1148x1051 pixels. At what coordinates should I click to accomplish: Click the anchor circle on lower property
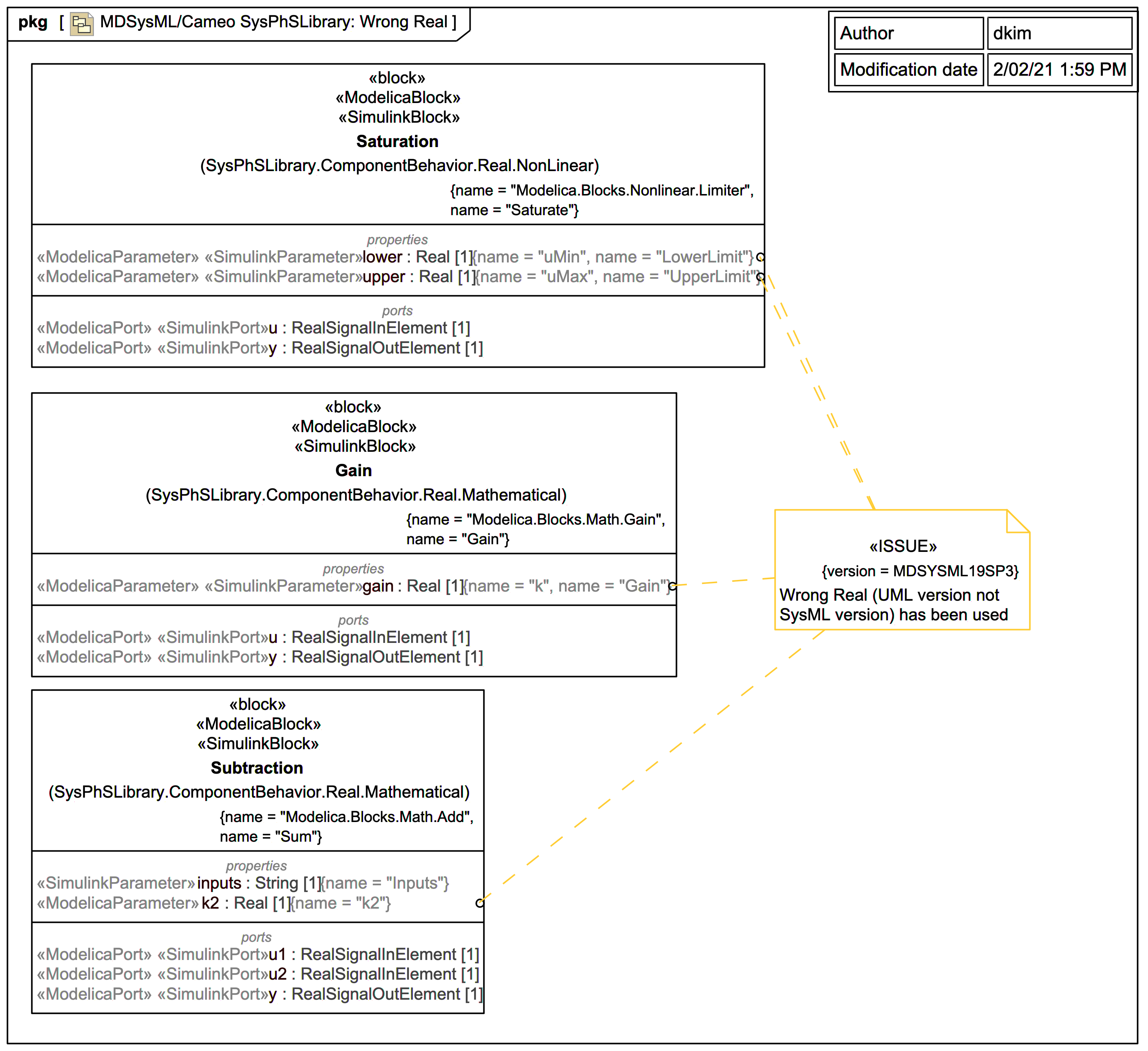(760, 257)
